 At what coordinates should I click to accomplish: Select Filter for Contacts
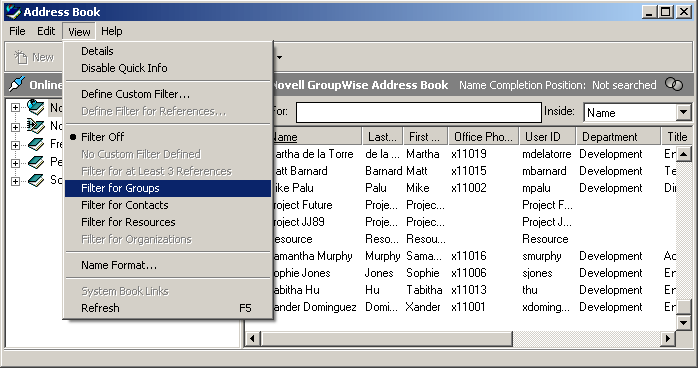(x=168, y=205)
